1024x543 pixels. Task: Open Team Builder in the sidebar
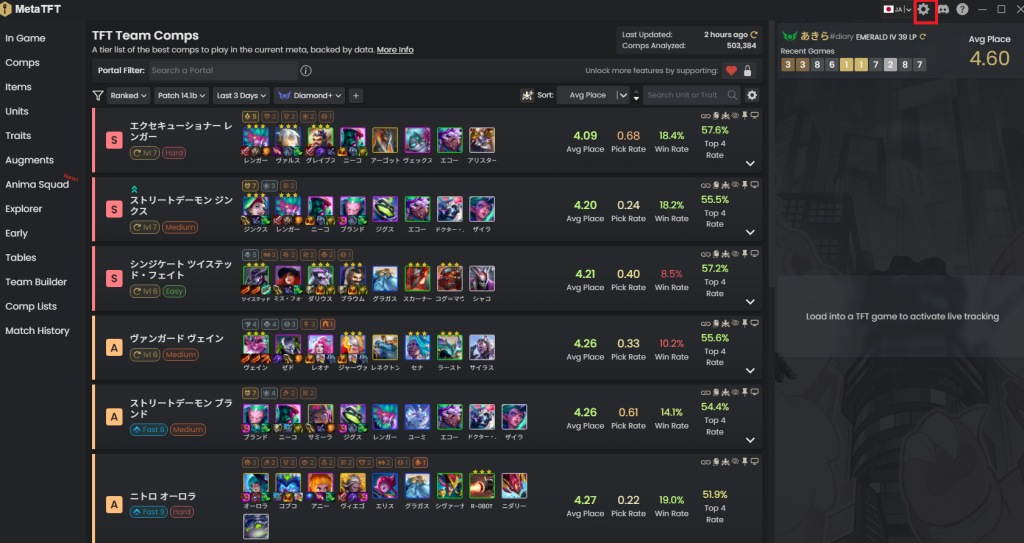[x=36, y=282]
